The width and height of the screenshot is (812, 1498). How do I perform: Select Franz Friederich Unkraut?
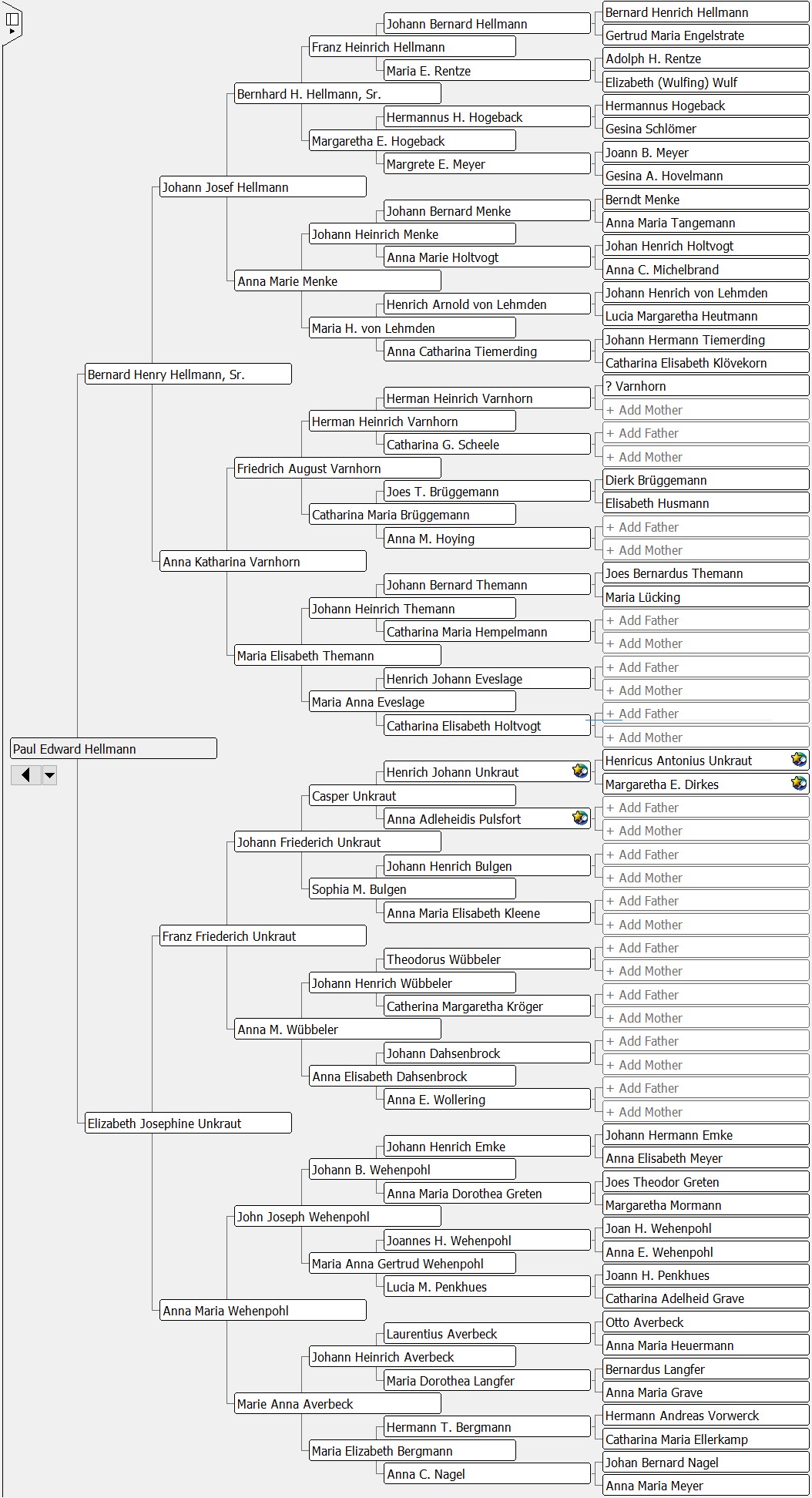[263, 935]
